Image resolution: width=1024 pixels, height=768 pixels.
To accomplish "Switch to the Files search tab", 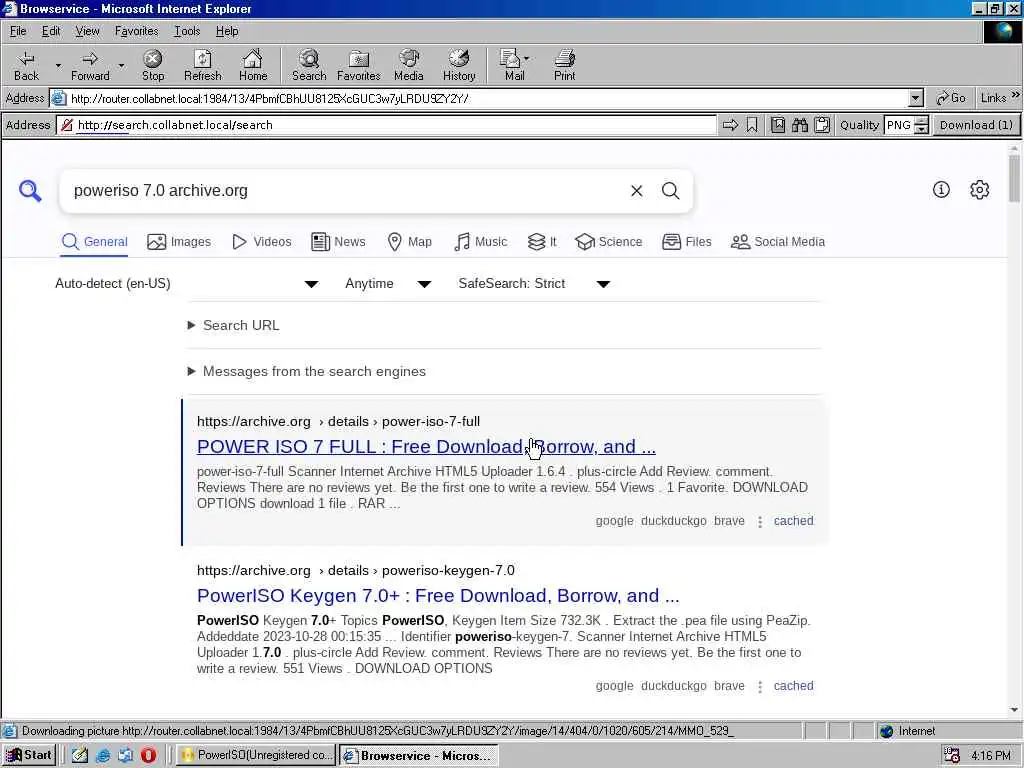I will click(x=686, y=242).
